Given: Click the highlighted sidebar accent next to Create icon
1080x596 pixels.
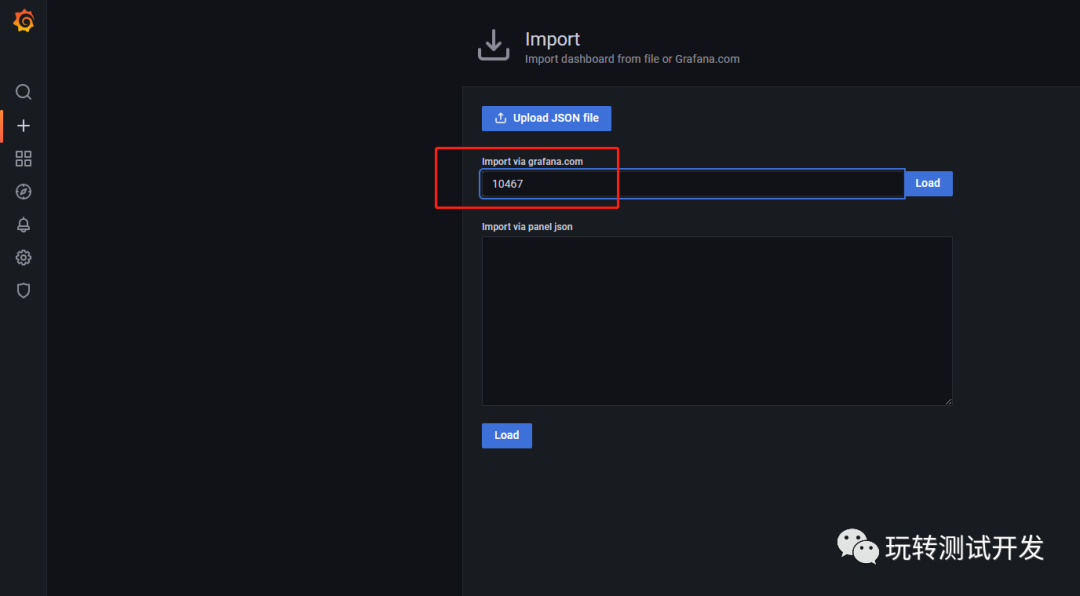Looking at the screenshot, I should click(x=2, y=125).
